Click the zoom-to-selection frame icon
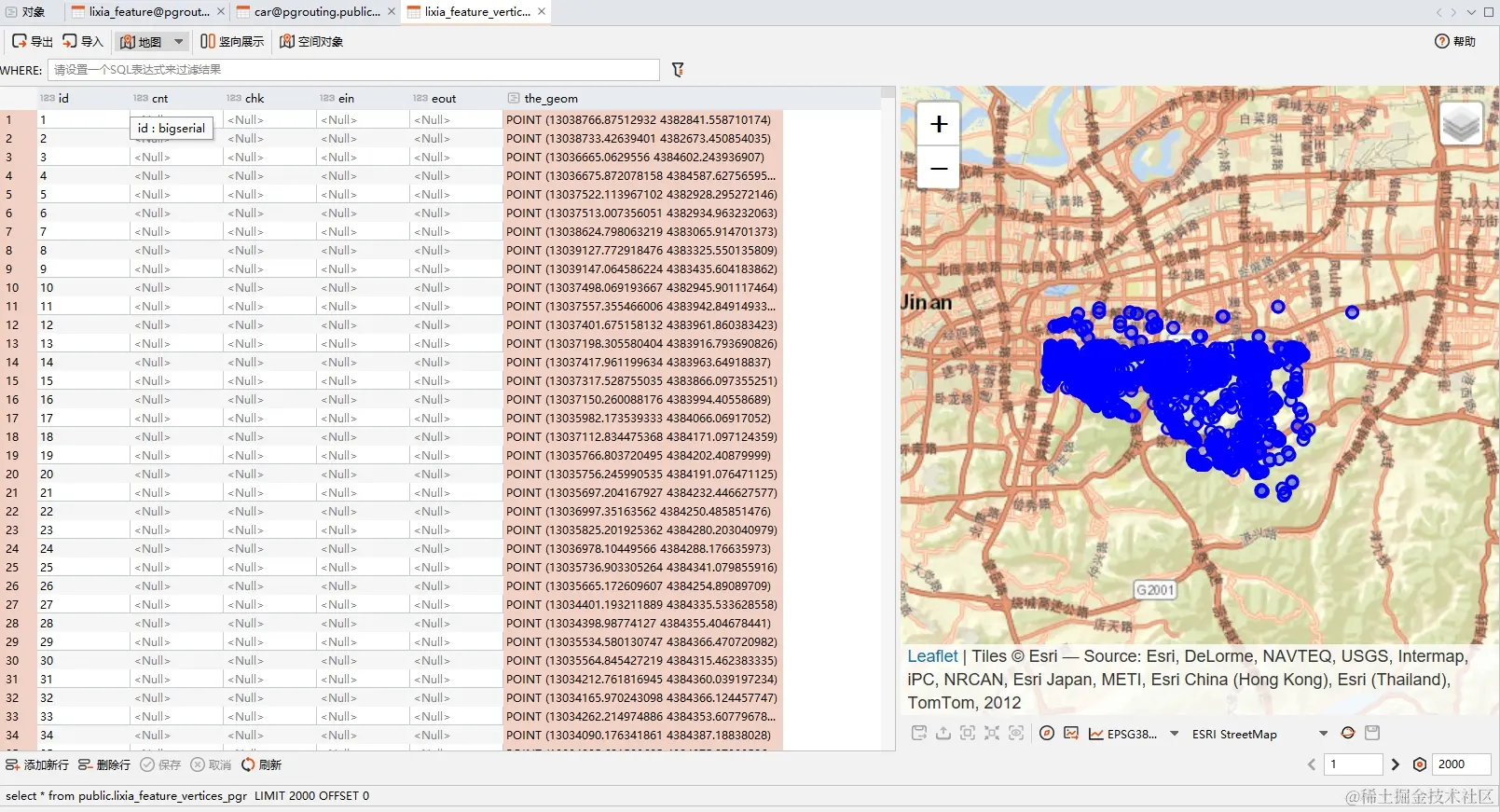This screenshot has height=812, width=1500. pos(968,733)
